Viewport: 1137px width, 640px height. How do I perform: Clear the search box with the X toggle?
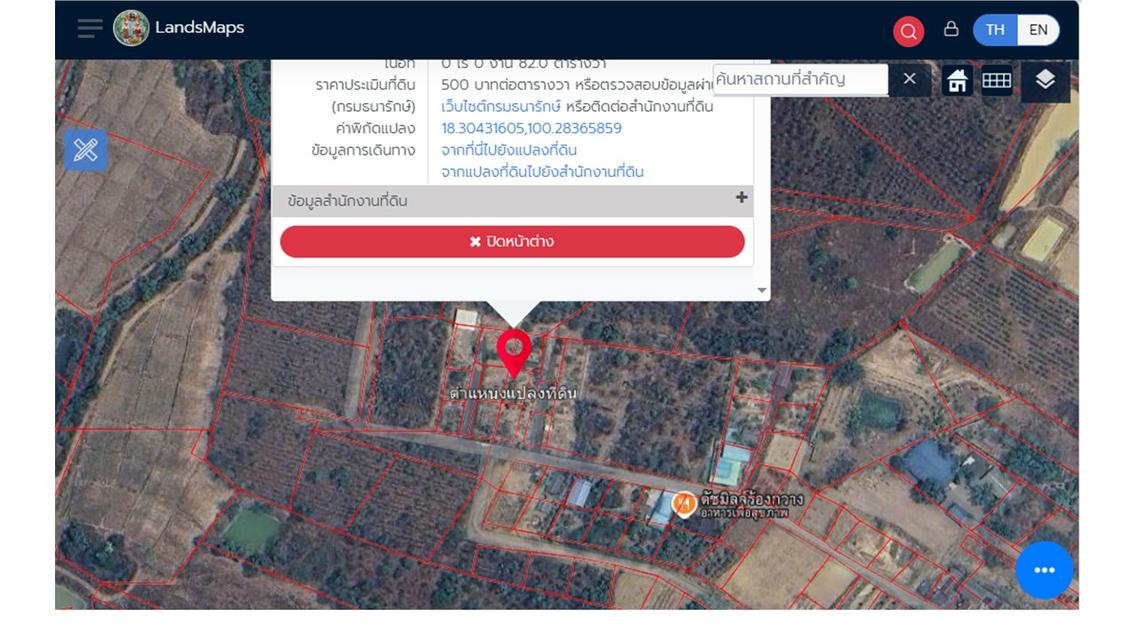point(909,81)
